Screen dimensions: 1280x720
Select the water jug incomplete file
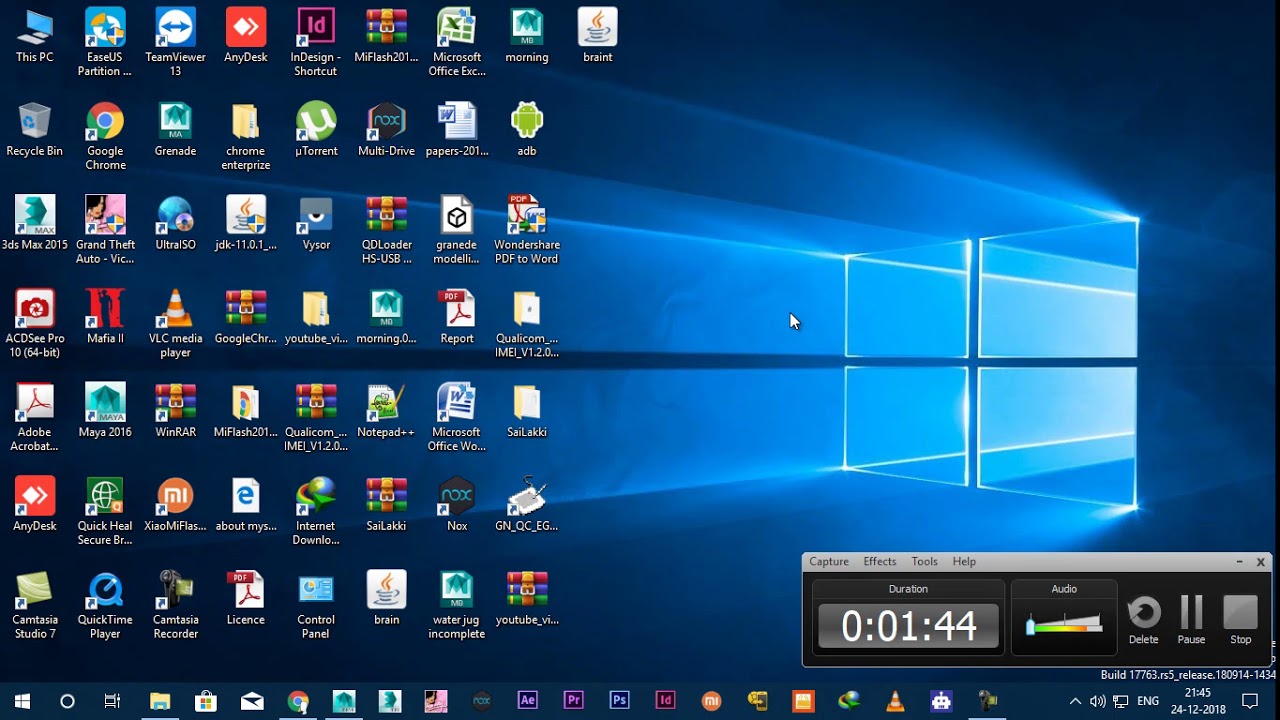tap(457, 605)
